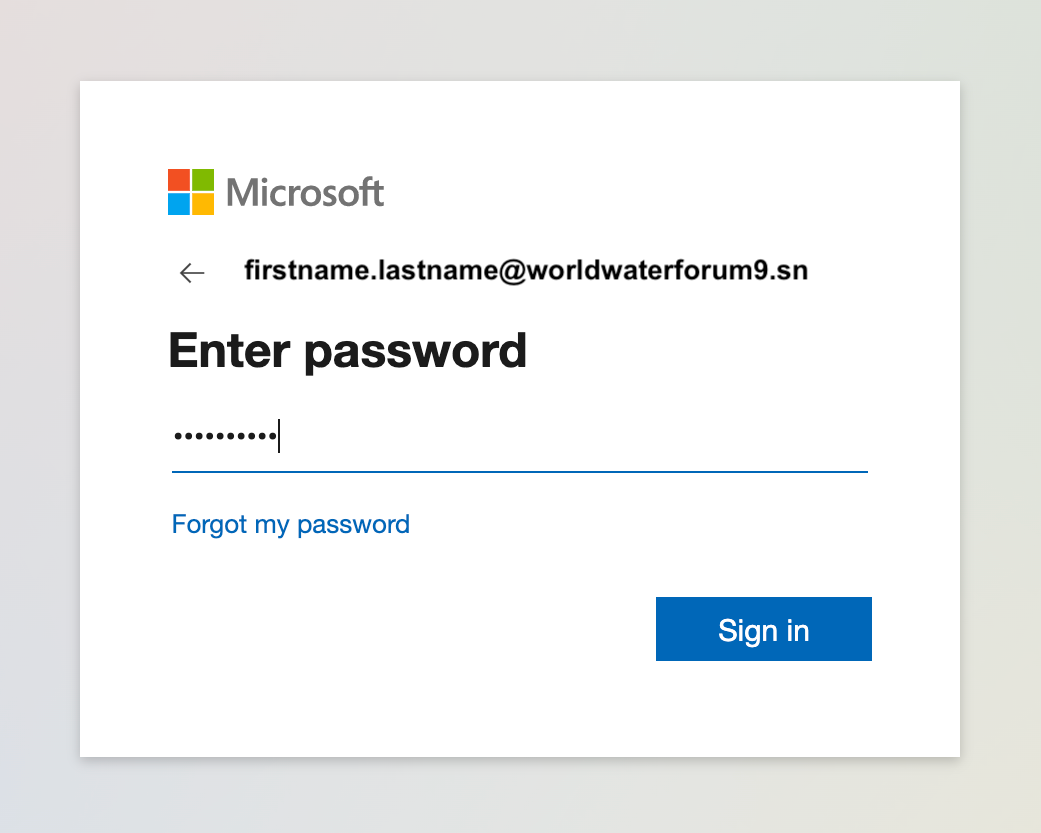The width and height of the screenshot is (1041, 833).
Task: Select the green square in the Microsoft logo
Action: pos(201,180)
